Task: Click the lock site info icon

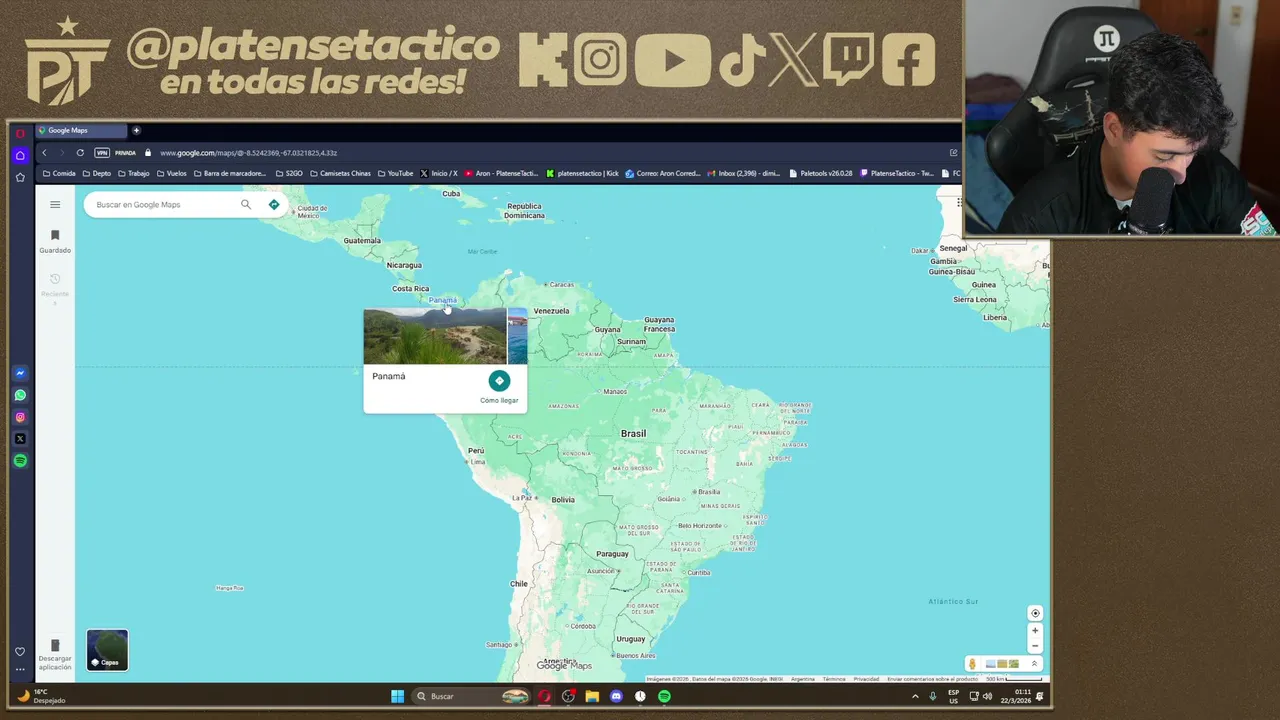Action: (x=148, y=153)
